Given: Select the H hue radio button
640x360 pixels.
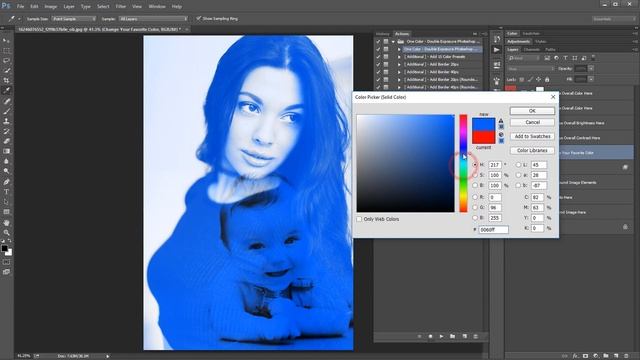Looking at the screenshot, I should (475, 165).
